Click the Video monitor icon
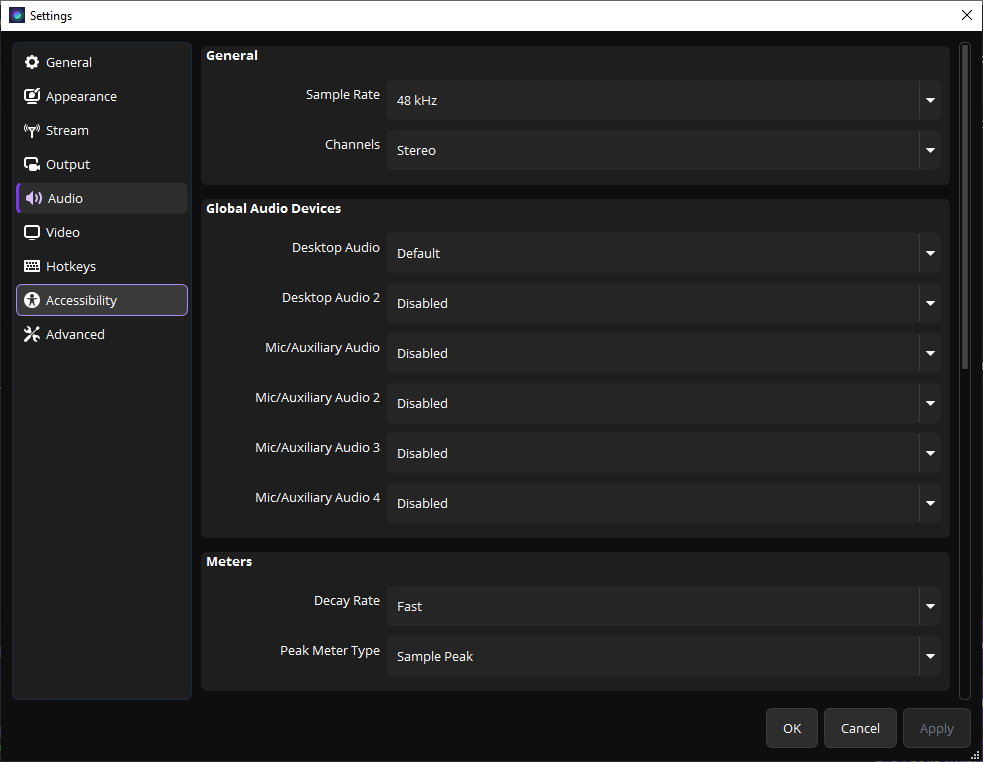The height and width of the screenshot is (762, 983). tap(32, 232)
